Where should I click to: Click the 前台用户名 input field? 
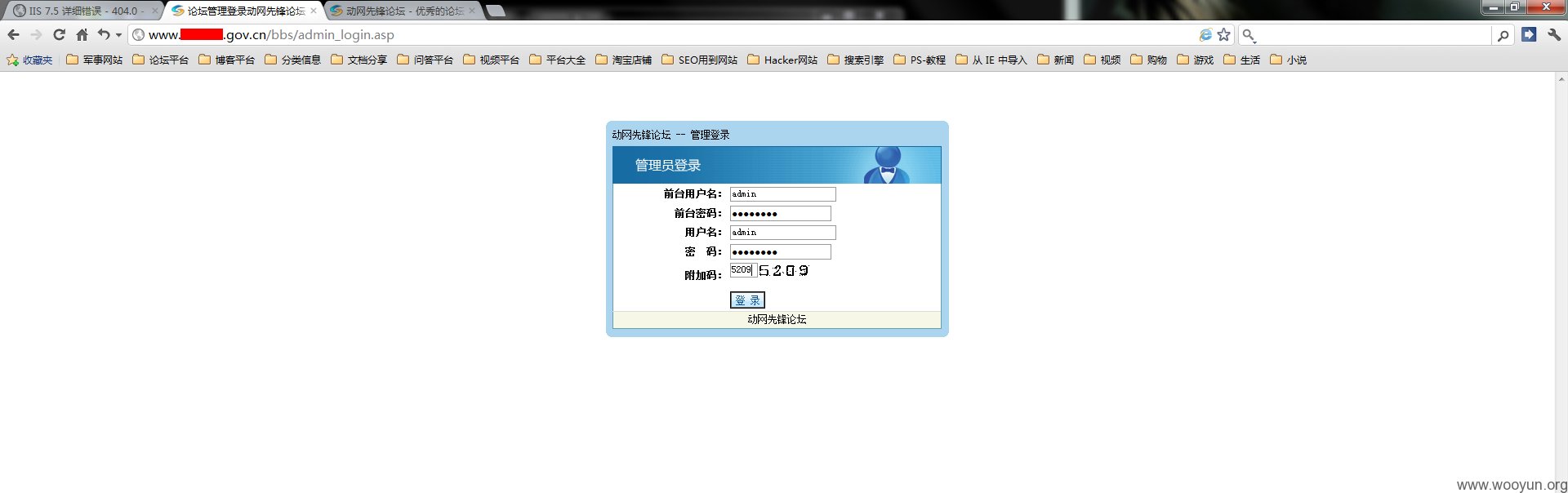tap(782, 194)
